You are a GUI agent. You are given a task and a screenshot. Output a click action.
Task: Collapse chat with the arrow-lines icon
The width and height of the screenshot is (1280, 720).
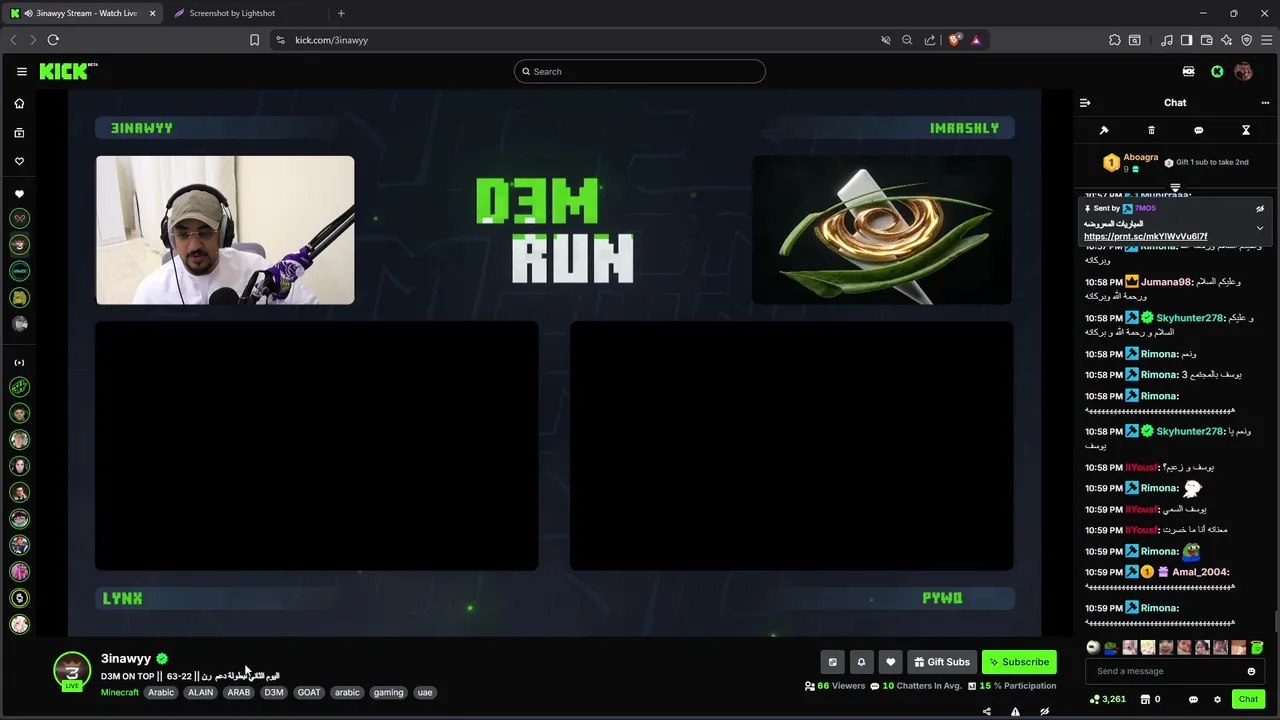(x=1085, y=103)
